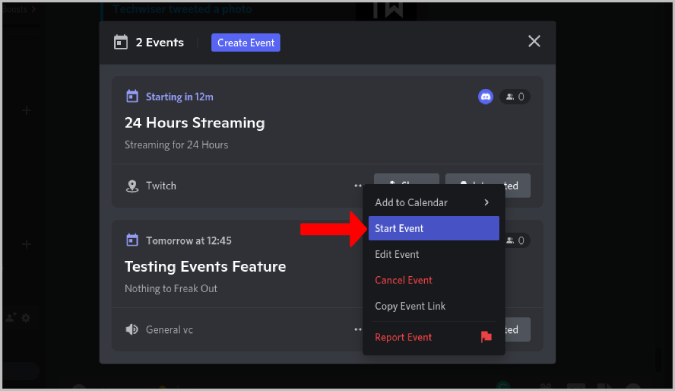Click calendar icon next to Tomorrow at 12:45
This screenshot has height=391, width=675.
click(x=132, y=240)
